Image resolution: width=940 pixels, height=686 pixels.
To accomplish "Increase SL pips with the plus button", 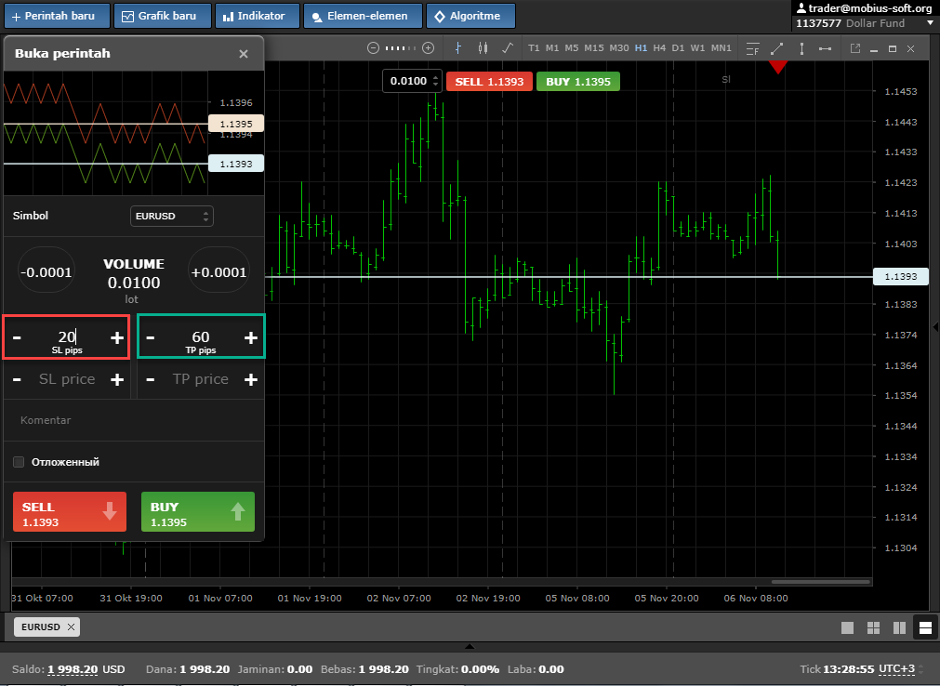I will [117, 338].
